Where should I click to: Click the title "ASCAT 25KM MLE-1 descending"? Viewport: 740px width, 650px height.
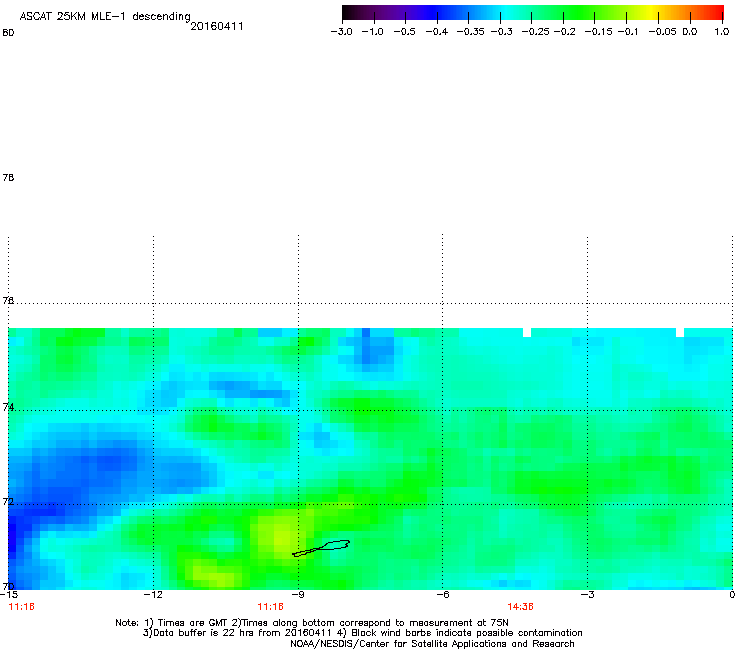click(105, 17)
